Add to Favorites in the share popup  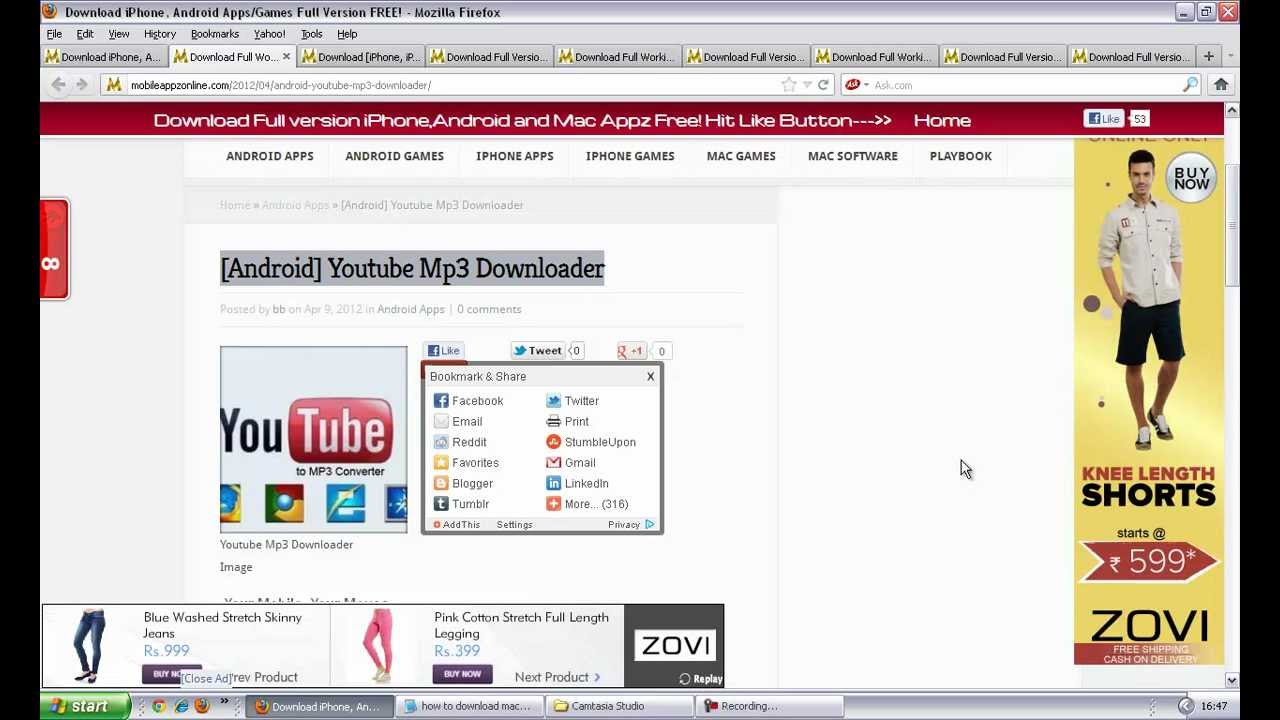click(x=466, y=463)
